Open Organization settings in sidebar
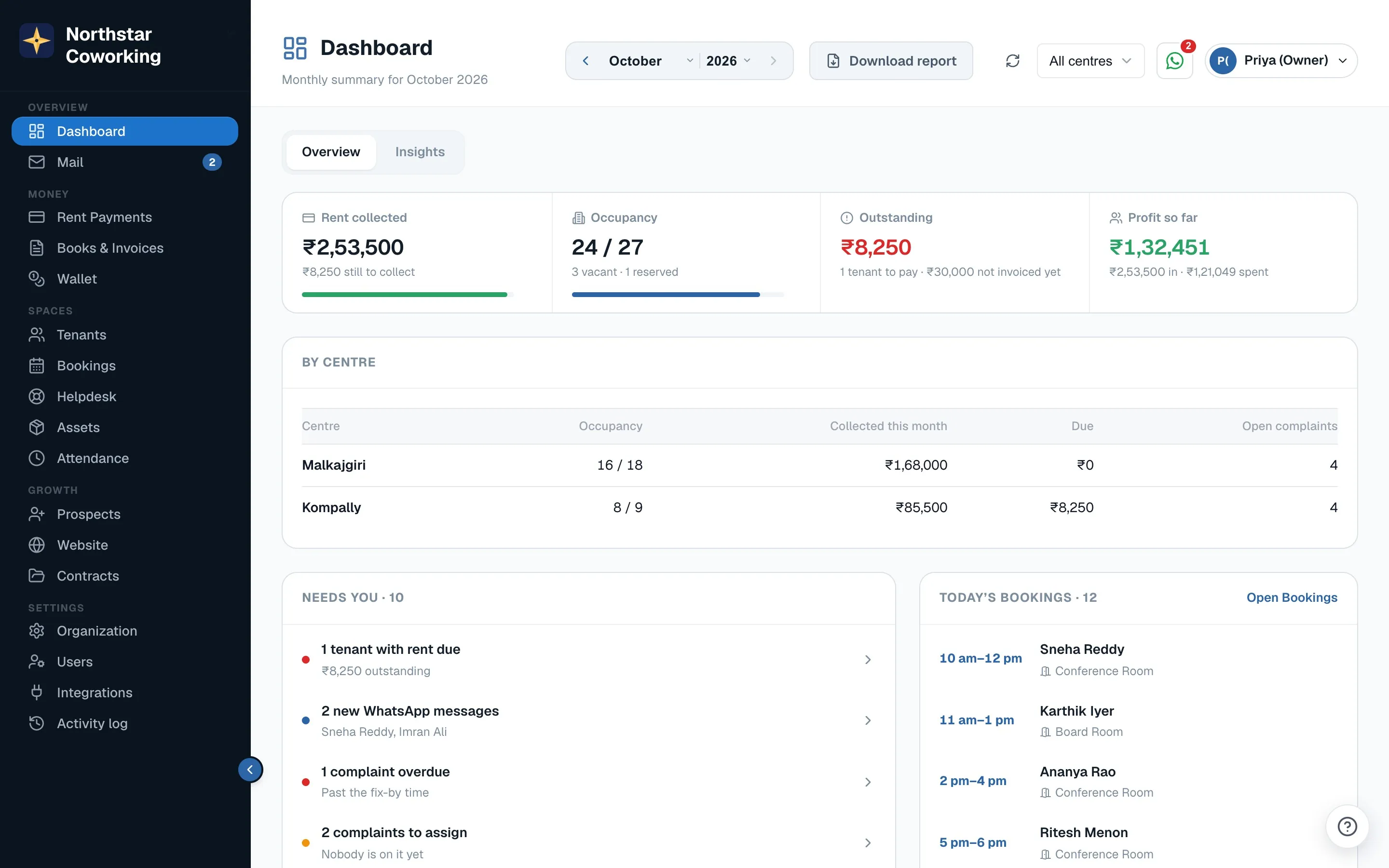 point(124,631)
